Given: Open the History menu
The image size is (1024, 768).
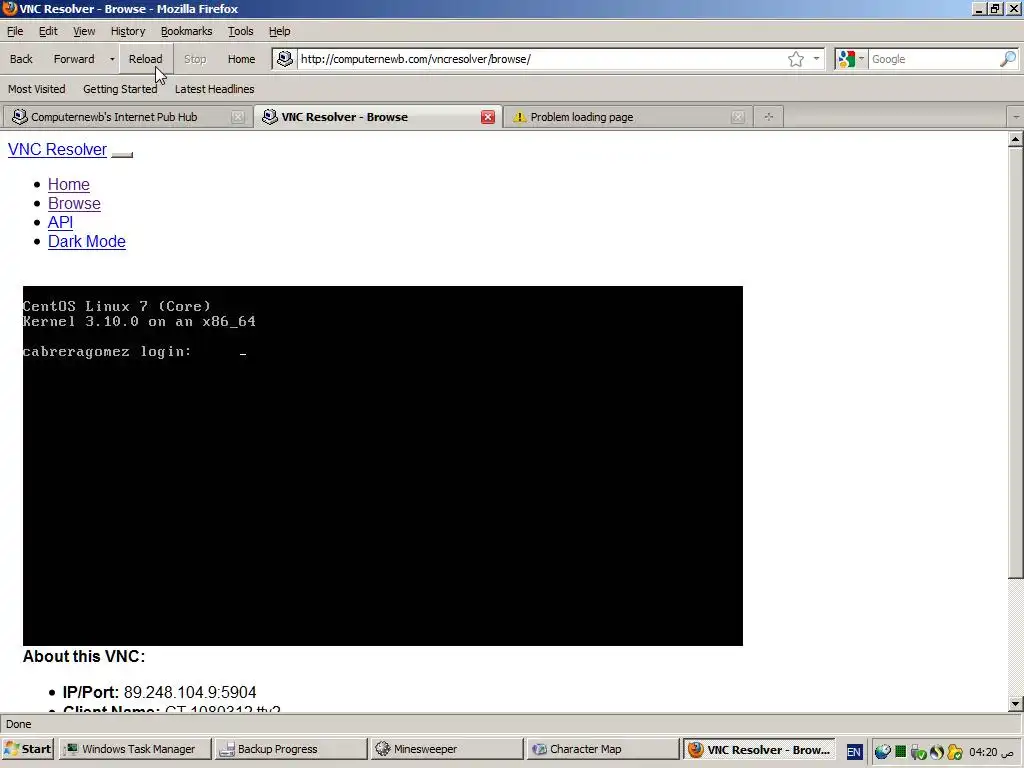Looking at the screenshot, I should tap(127, 31).
